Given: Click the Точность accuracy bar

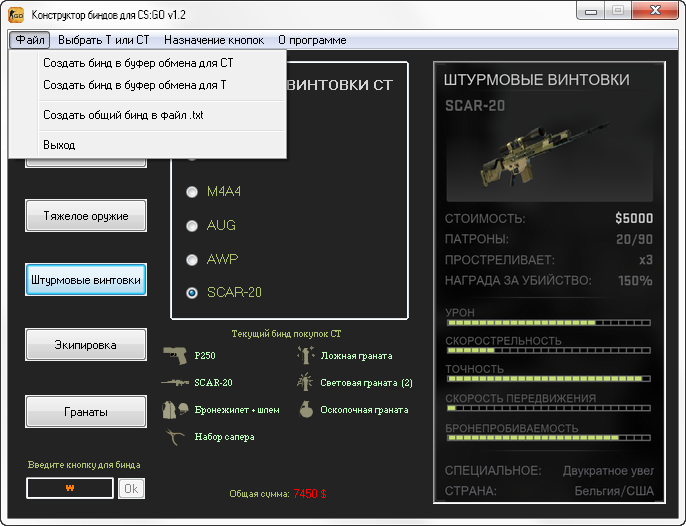Looking at the screenshot, I should (x=549, y=379).
